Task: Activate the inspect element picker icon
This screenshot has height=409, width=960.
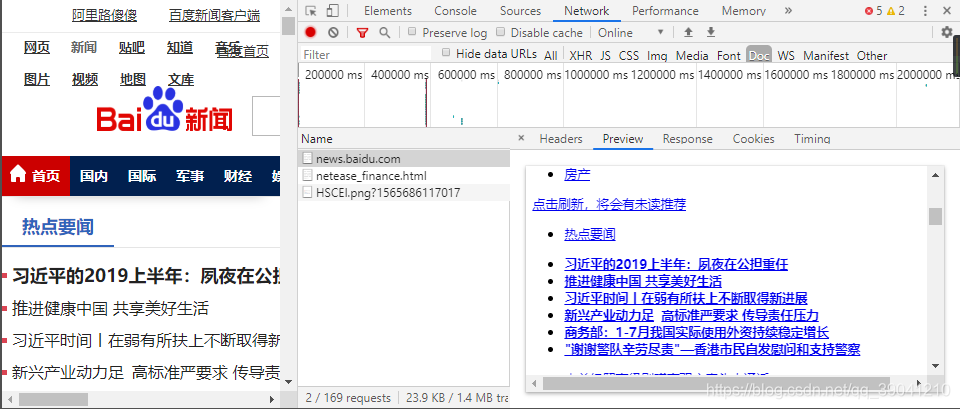Action: click(311, 11)
